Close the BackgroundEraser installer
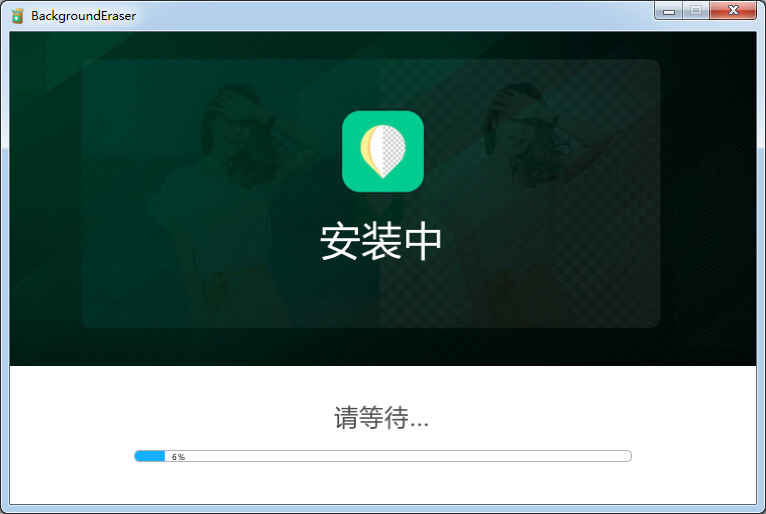The height and width of the screenshot is (514, 766). point(734,11)
